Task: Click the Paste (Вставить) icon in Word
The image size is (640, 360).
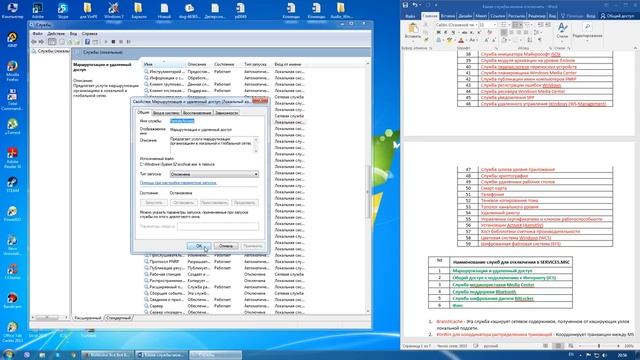Action: (413, 29)
